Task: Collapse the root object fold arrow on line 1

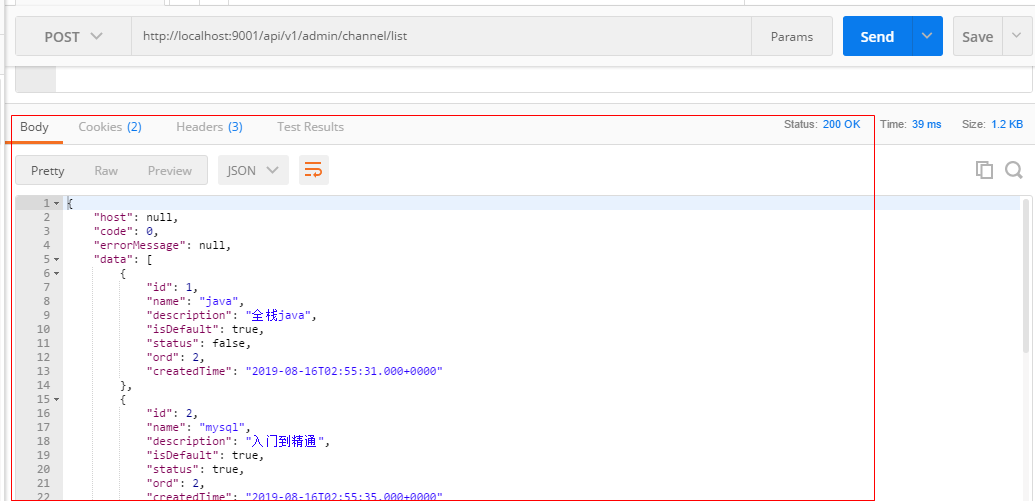Action: coord(57,203)
